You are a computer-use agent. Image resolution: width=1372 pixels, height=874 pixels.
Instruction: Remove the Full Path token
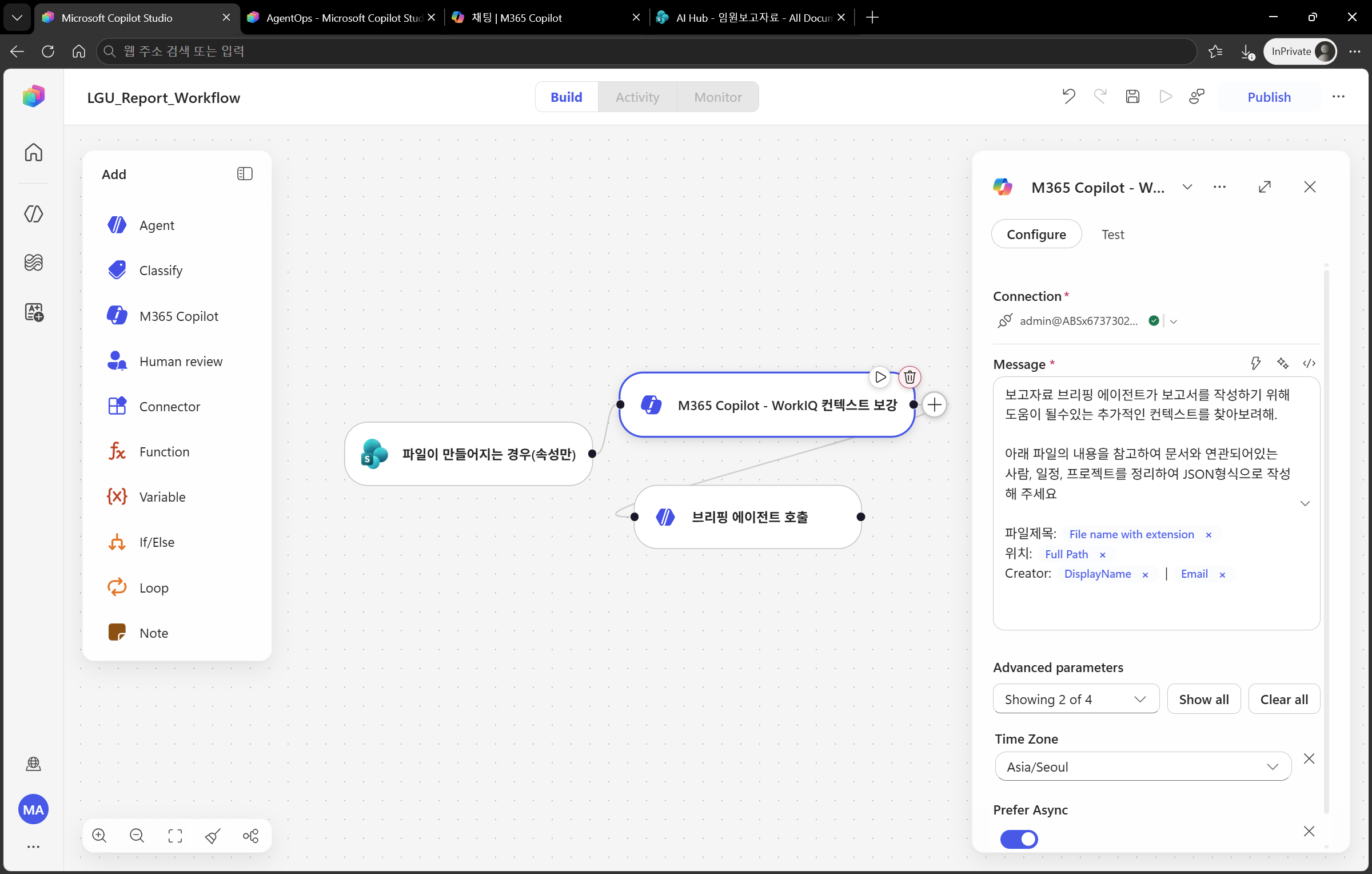click(1103, 555)
